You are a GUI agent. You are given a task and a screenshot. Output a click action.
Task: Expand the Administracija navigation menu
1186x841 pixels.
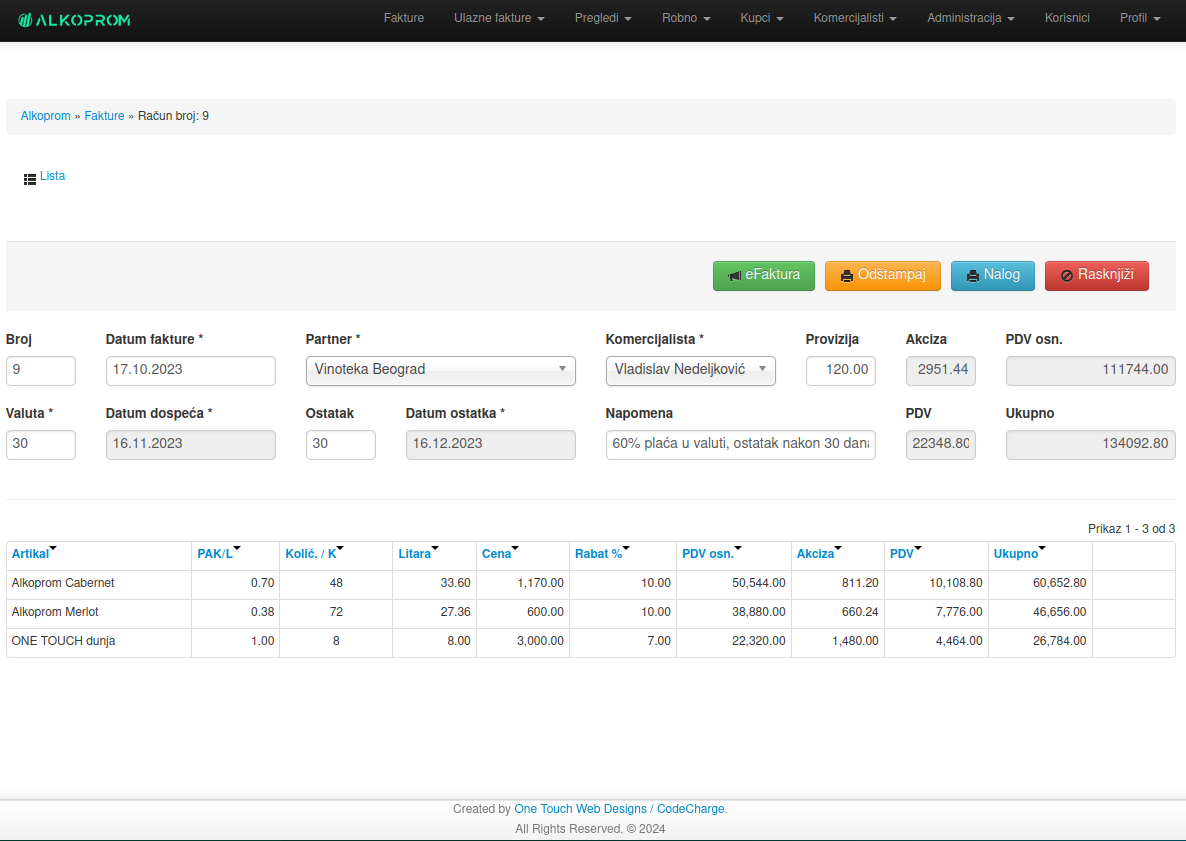point(970,18)
